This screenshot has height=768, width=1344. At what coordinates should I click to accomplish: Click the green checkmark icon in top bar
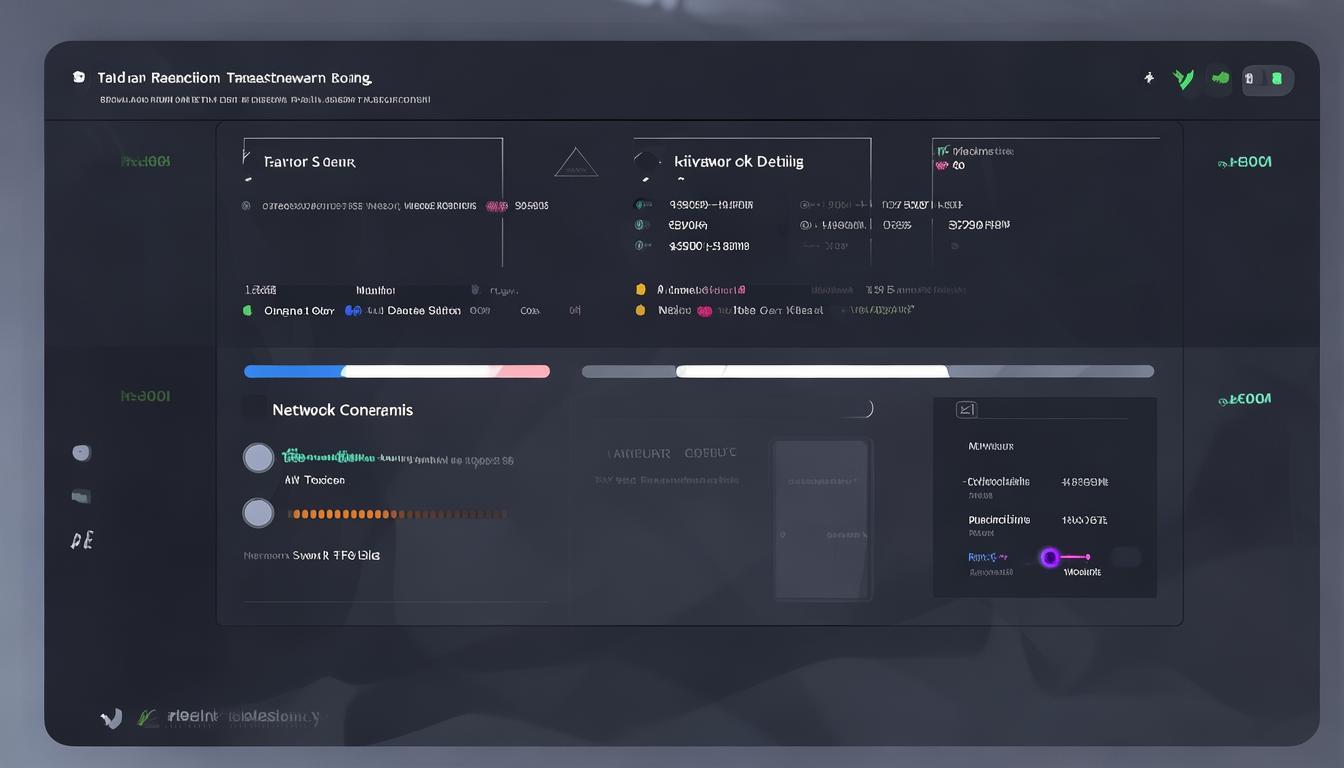[1184, 80]
